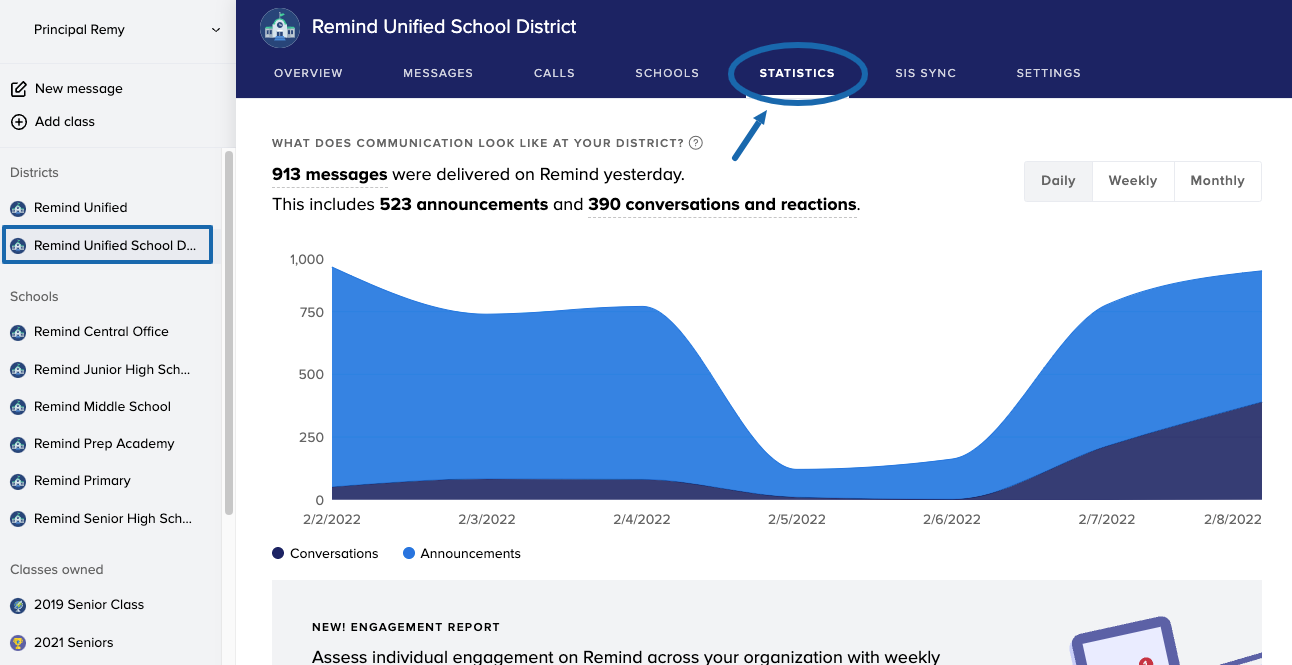Click the Remind Central Office school icon
The width and height of the screenshot is (1292, 665).
tap(18, 332)
